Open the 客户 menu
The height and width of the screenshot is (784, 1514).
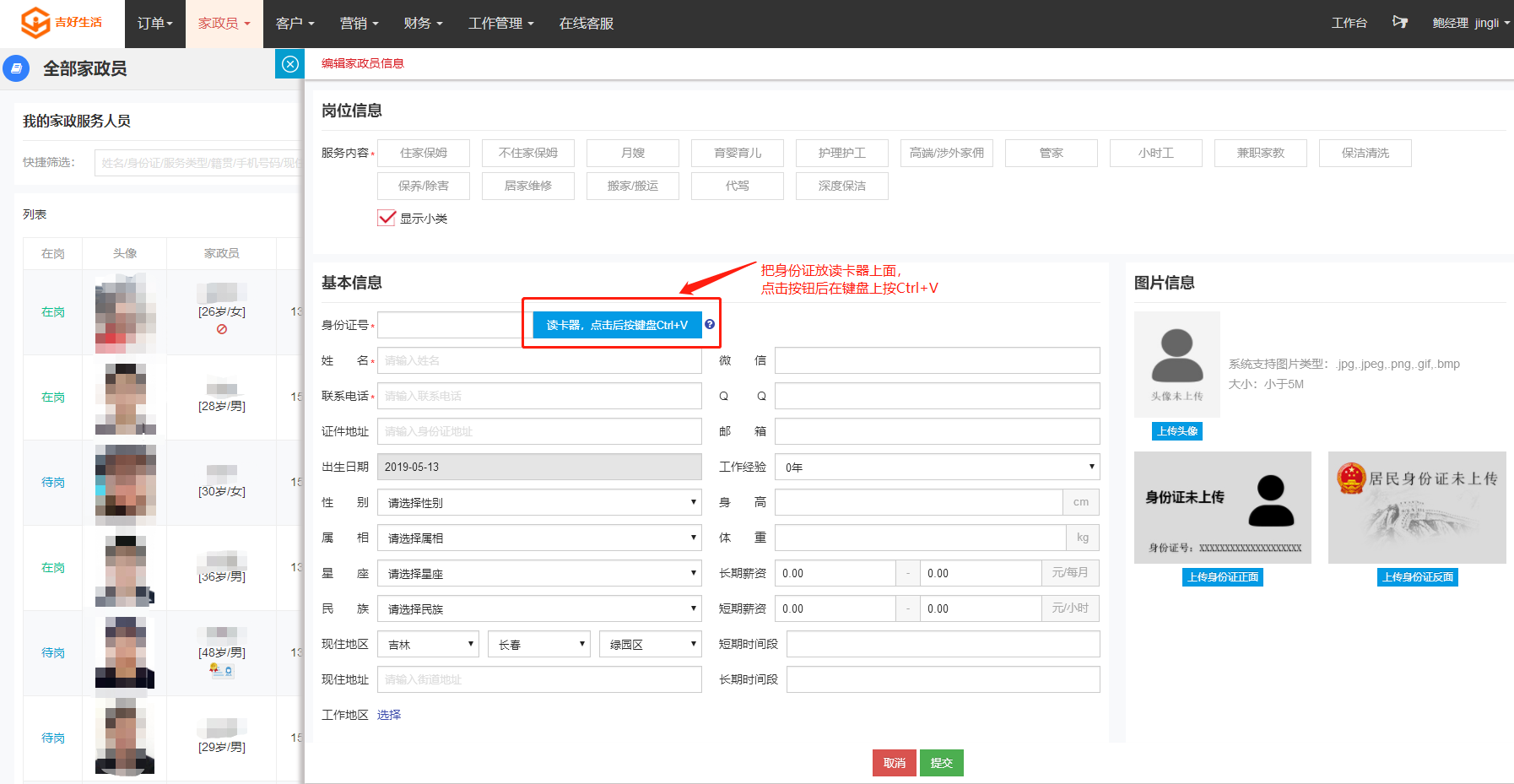pyautogui.click(x=295, y=24)
